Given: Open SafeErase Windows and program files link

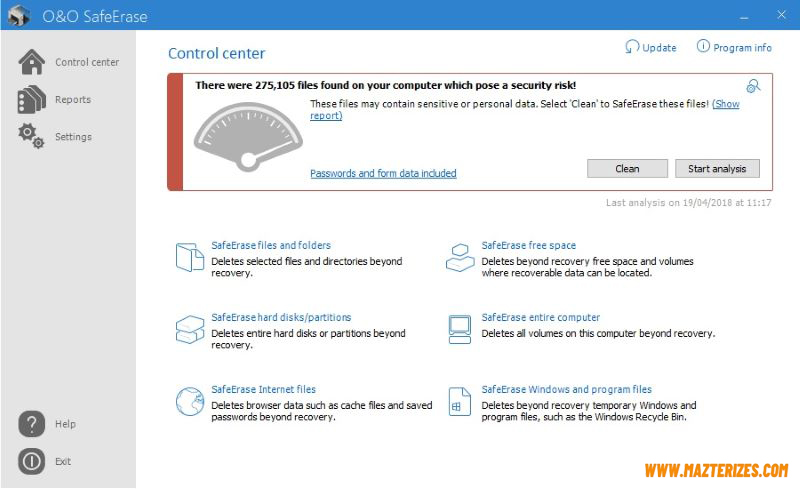Looking at the screenshot, I should point(567,389).
